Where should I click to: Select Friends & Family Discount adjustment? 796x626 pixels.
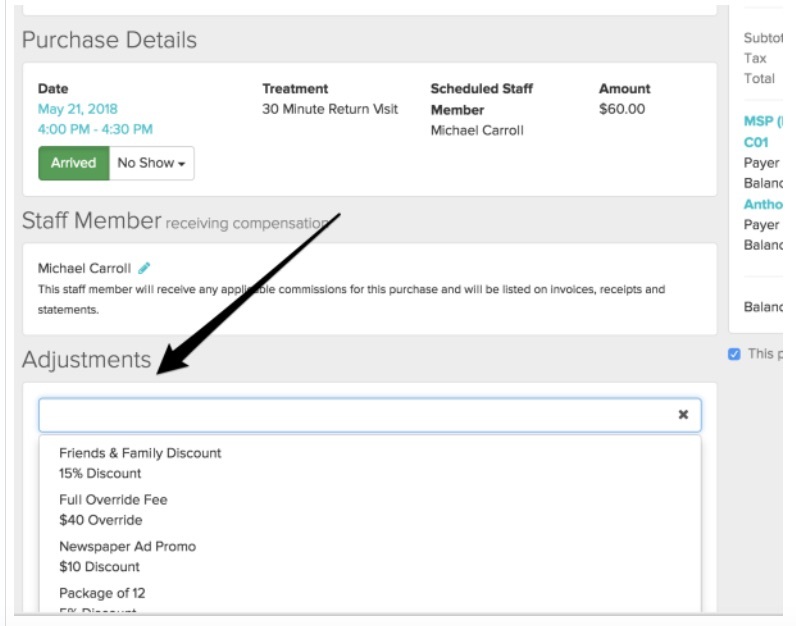[140, 462]
